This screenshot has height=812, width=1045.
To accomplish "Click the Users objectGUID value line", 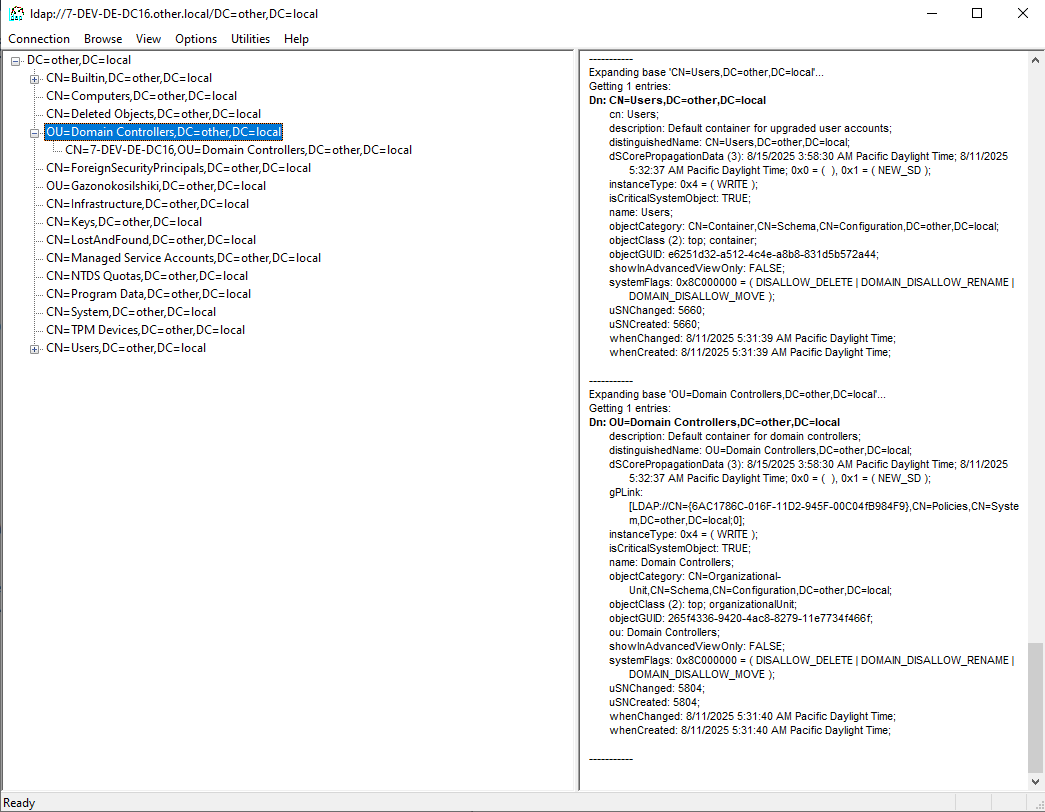I will point(744,254).
